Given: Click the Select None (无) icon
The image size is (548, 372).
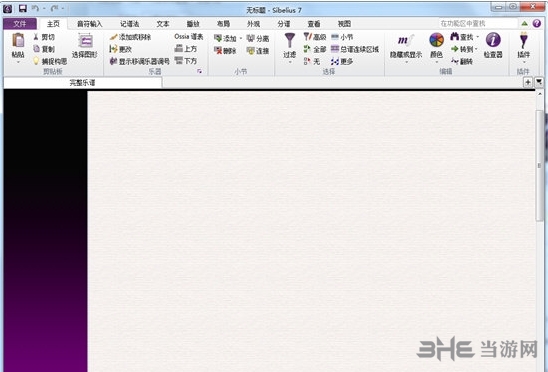Looking at the screenshot, I should click(x=307, y=61).
